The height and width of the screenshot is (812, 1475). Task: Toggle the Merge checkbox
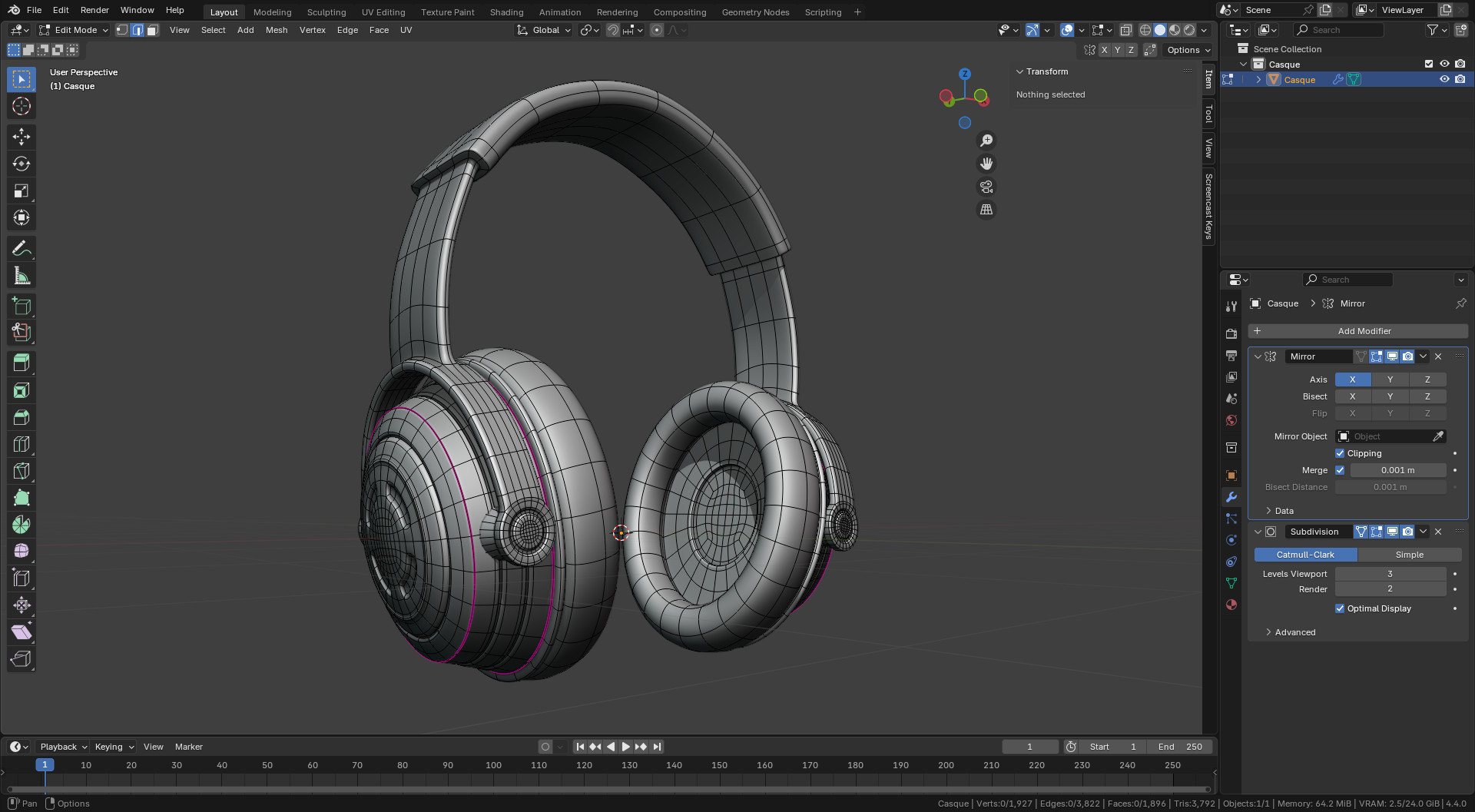click(x=1340, y=470)
